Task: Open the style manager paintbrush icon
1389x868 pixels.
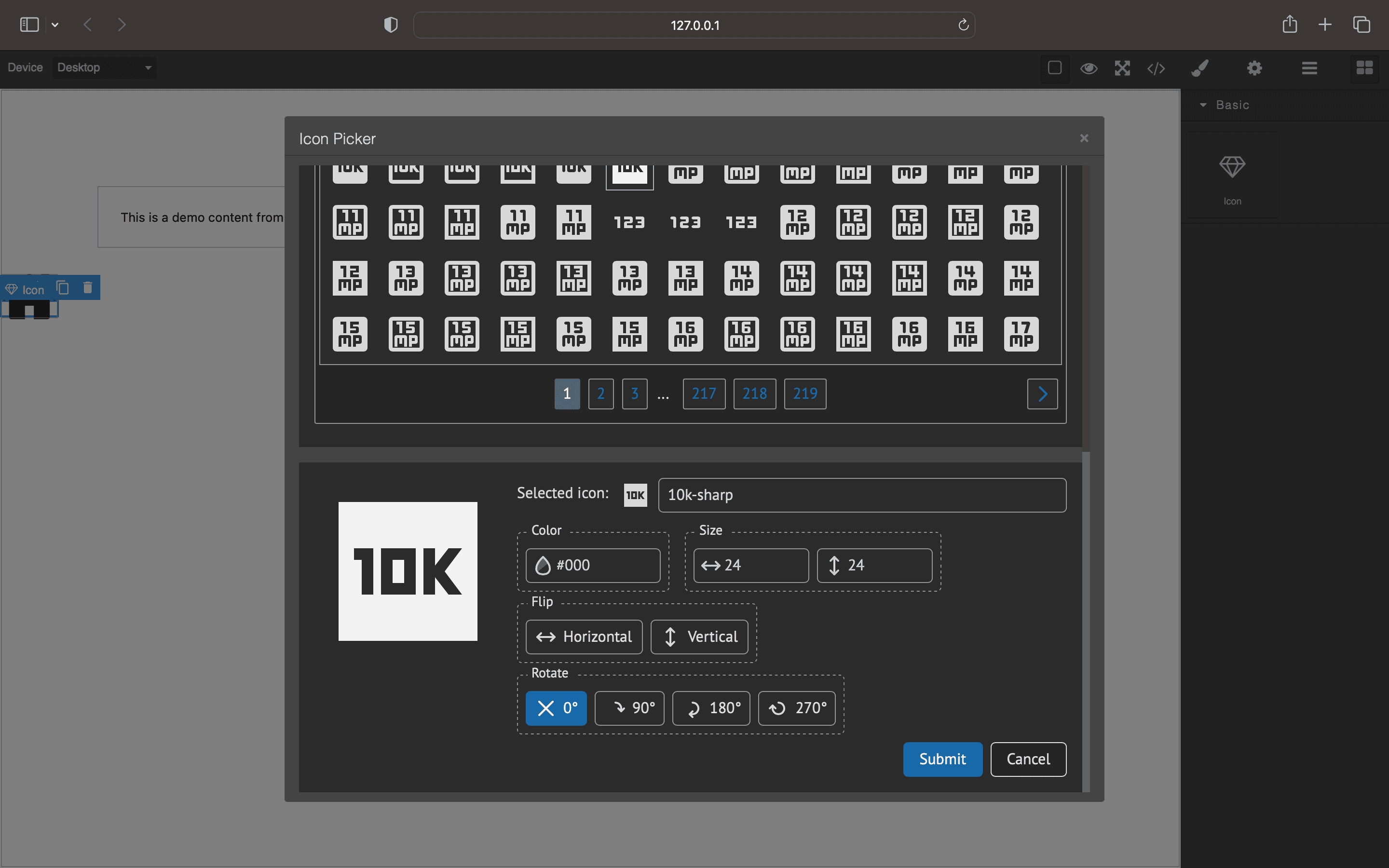Action: [1200, 68]
